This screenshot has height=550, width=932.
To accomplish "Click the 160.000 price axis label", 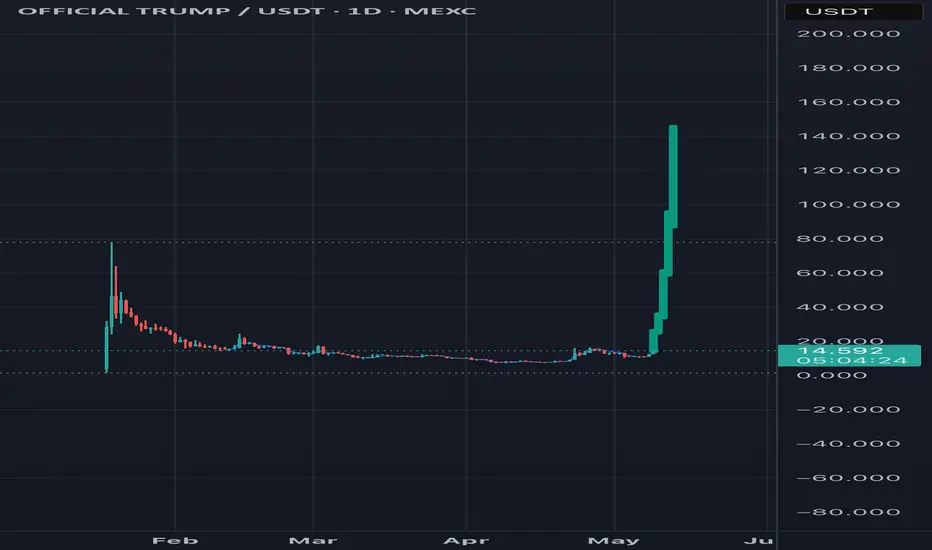I will pyautogui.click(x=848, y=102).
